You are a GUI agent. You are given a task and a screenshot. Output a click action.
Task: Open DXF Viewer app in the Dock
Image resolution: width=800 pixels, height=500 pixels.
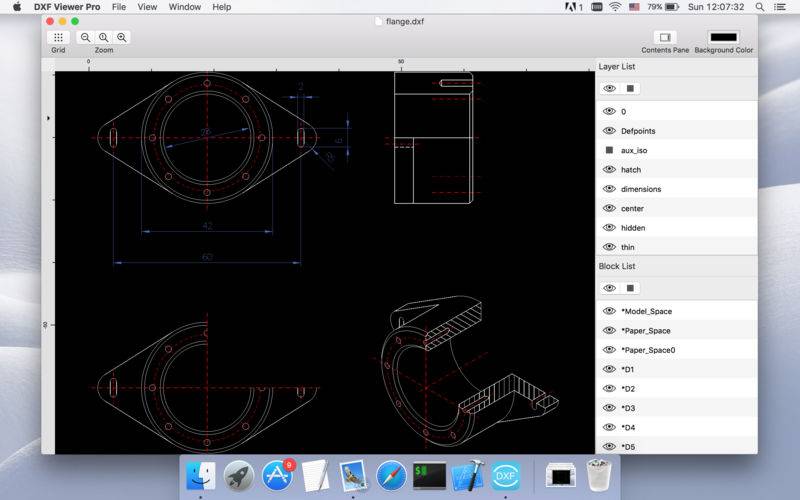click(x=505, y=476)
